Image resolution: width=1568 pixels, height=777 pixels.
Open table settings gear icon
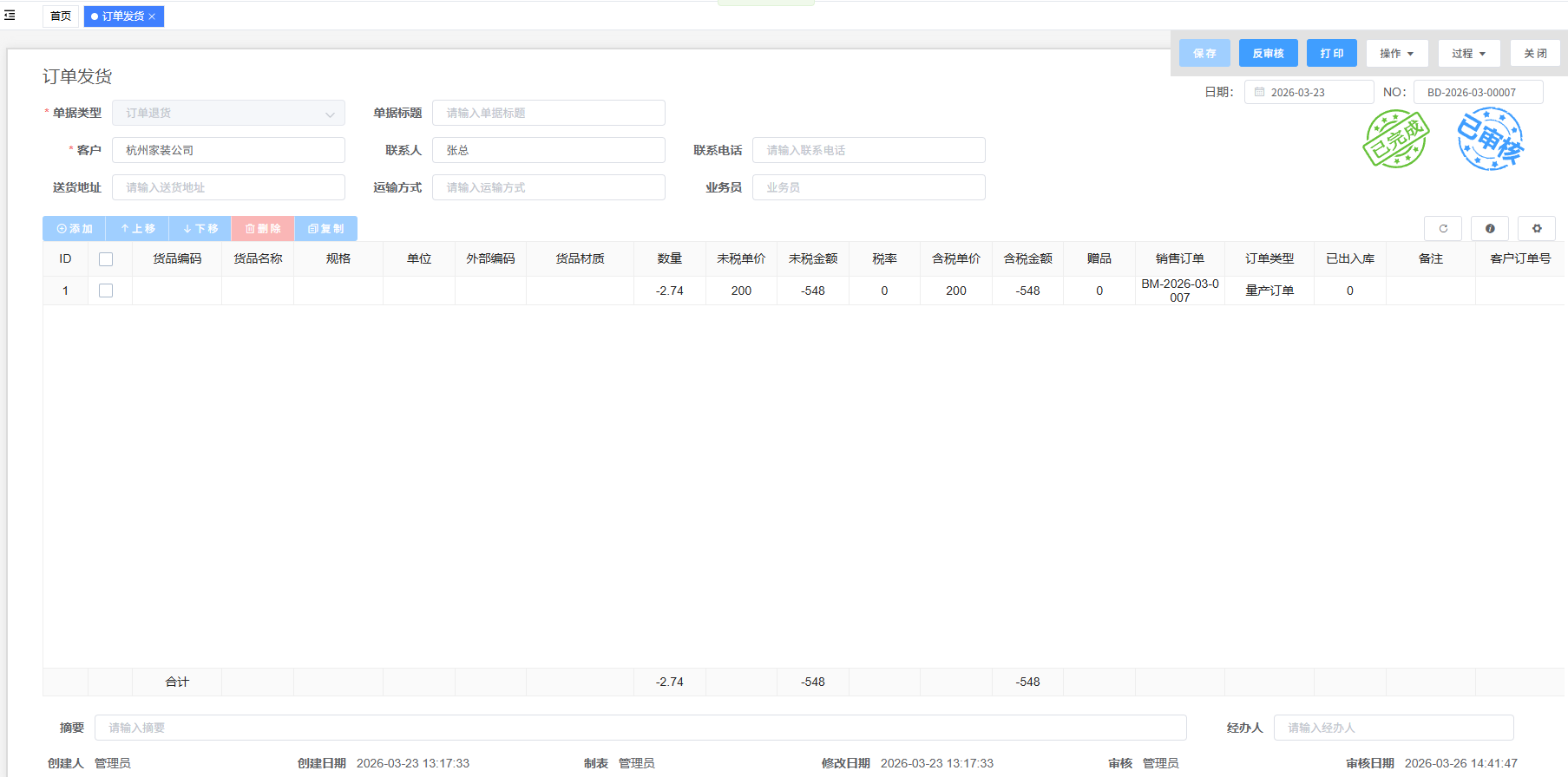[x=1536, y=229]
